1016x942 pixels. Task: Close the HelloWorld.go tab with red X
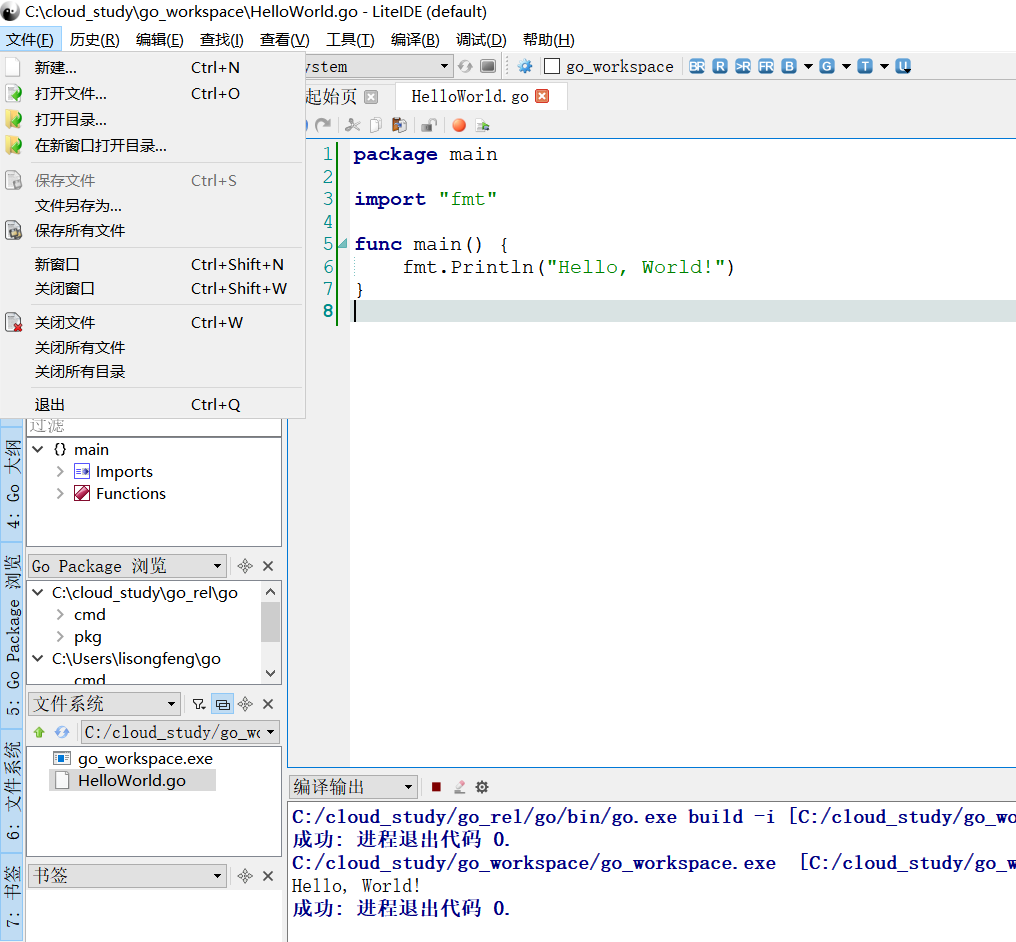(x=542, y=97)
